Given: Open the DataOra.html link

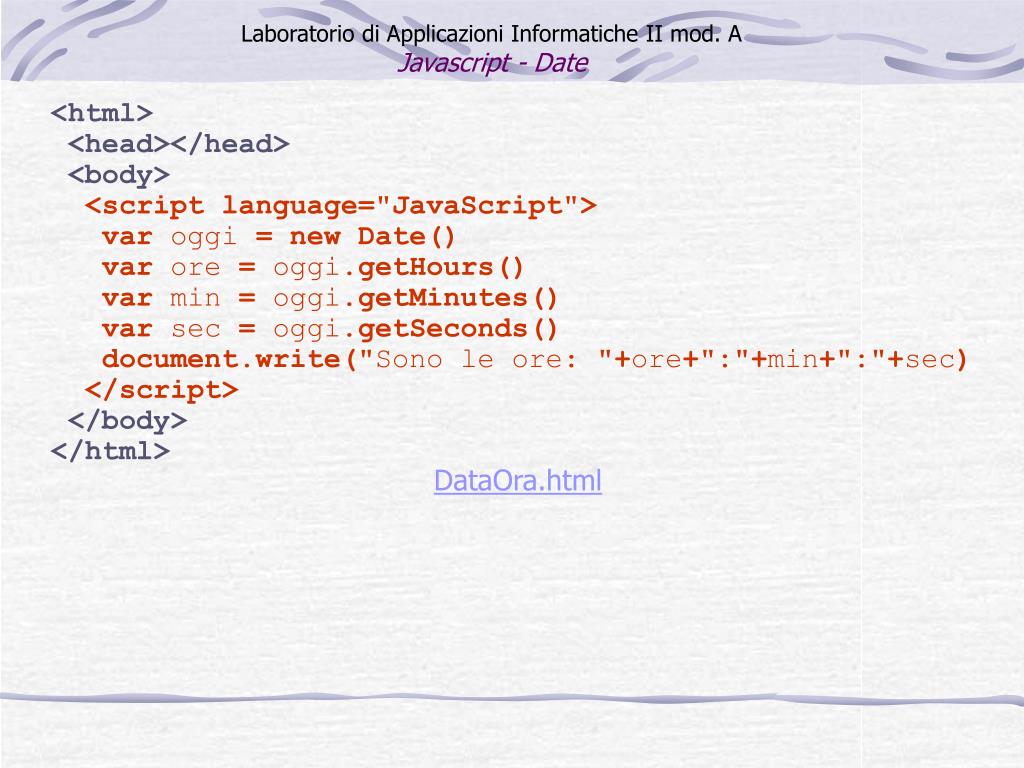Looking at the screenshot, I should pyautogui.click(x=517, y=481).
